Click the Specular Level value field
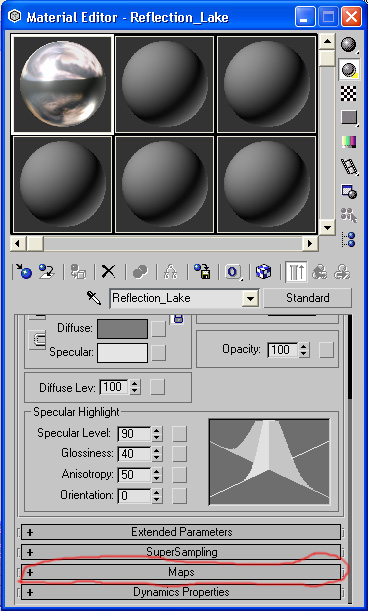This screenshot has height=611, width=368. pos(134,433)
